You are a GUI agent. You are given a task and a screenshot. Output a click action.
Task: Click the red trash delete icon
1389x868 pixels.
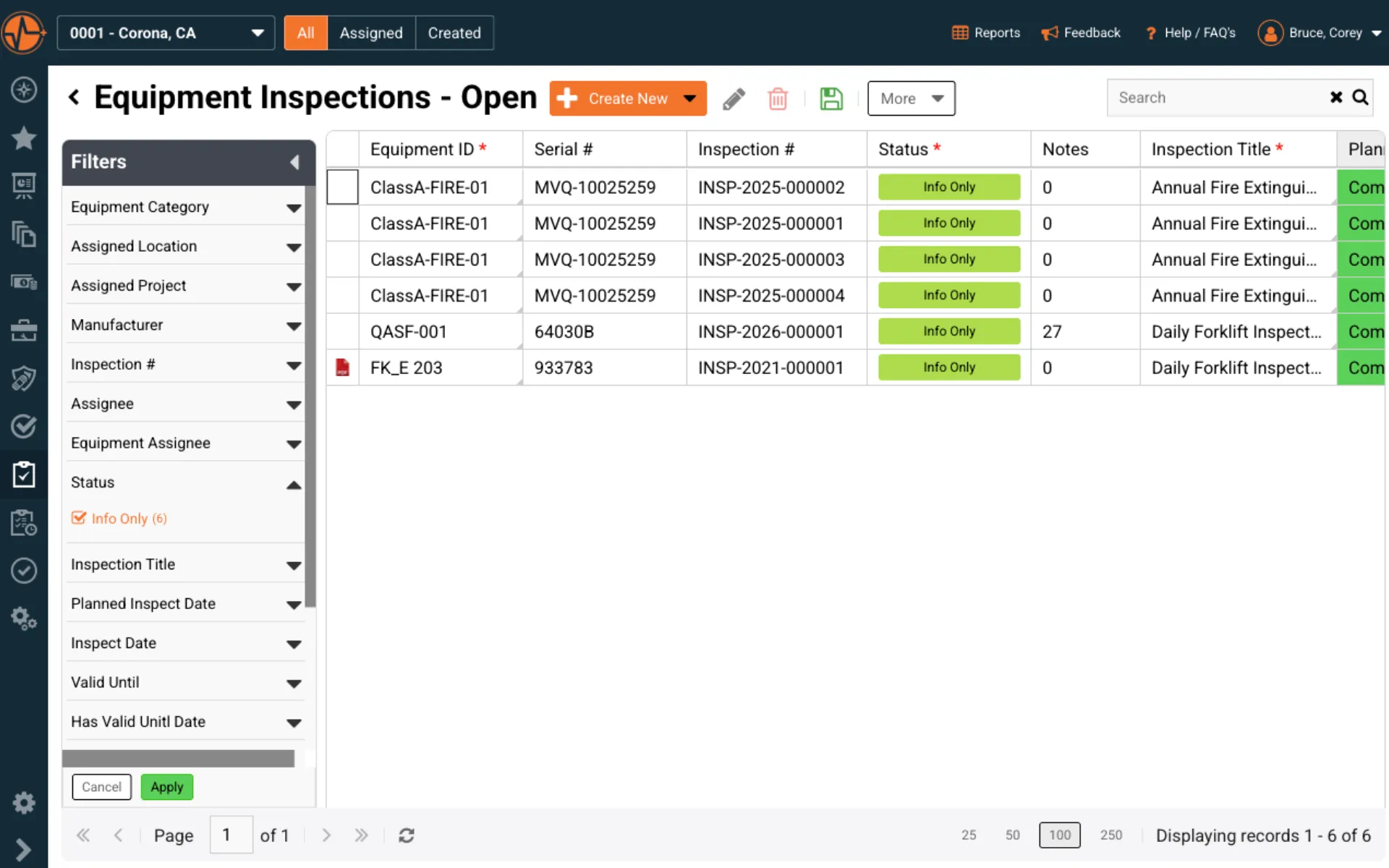778,98
